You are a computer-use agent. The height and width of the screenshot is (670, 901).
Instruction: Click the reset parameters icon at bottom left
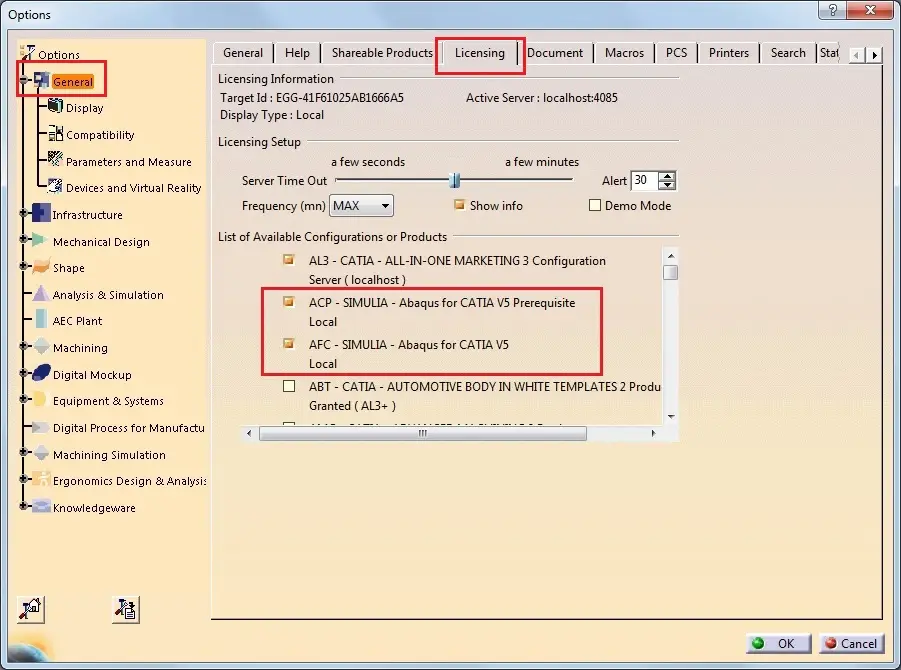click(x=31, y=609)
